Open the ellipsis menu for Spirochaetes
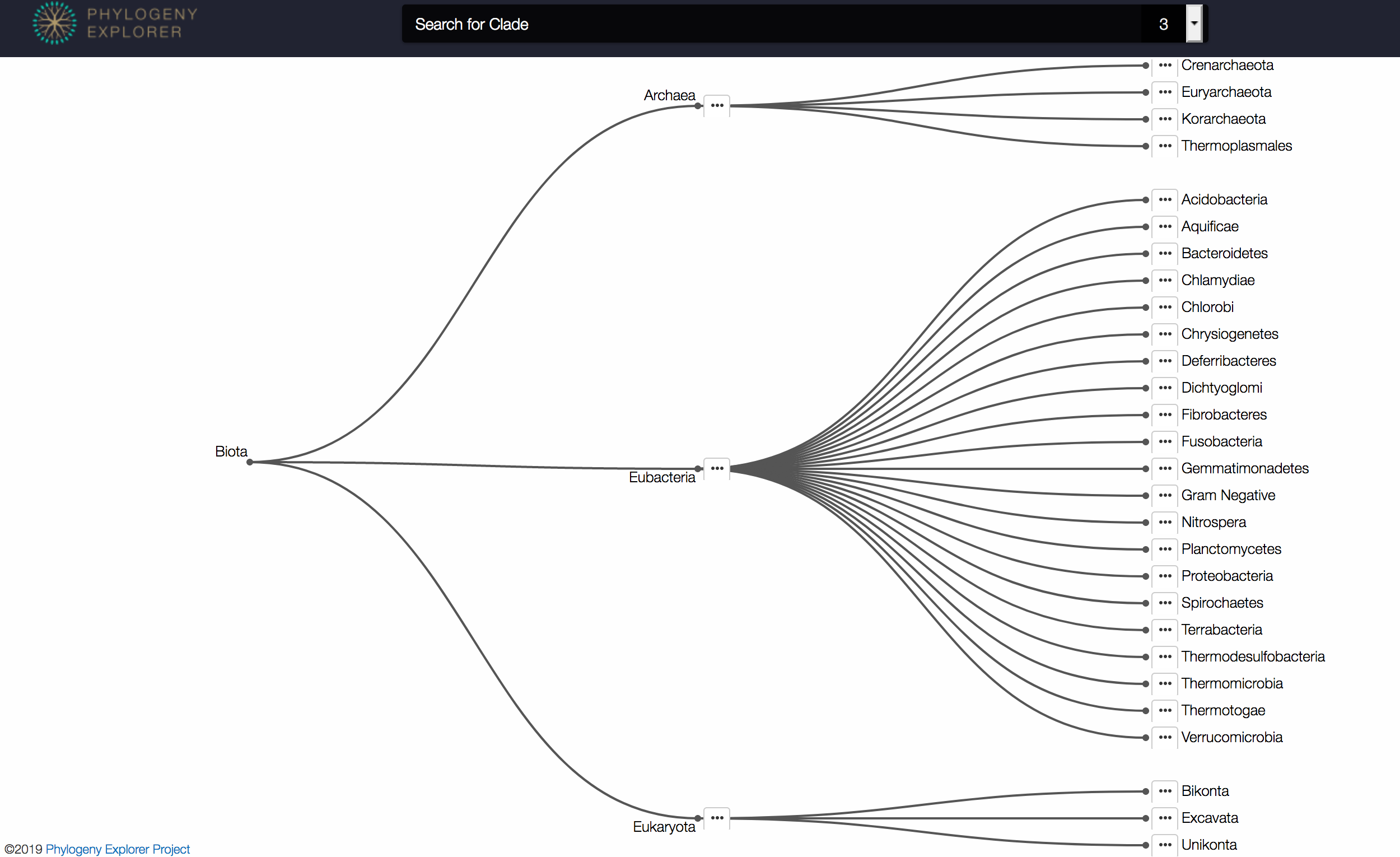The image size is (1400, 857). click(x=1165, y=603)
